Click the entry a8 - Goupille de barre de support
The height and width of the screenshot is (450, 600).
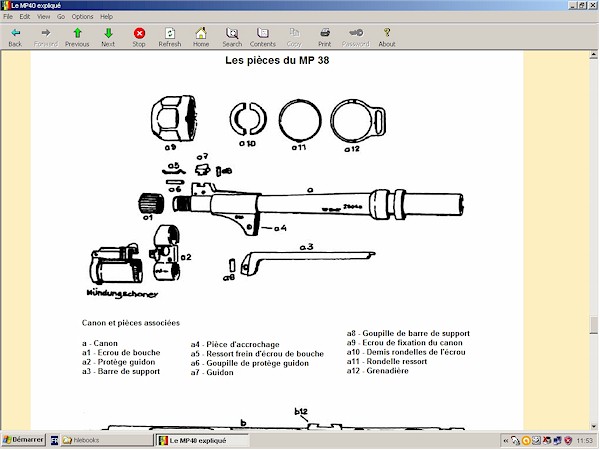point(408,333)
